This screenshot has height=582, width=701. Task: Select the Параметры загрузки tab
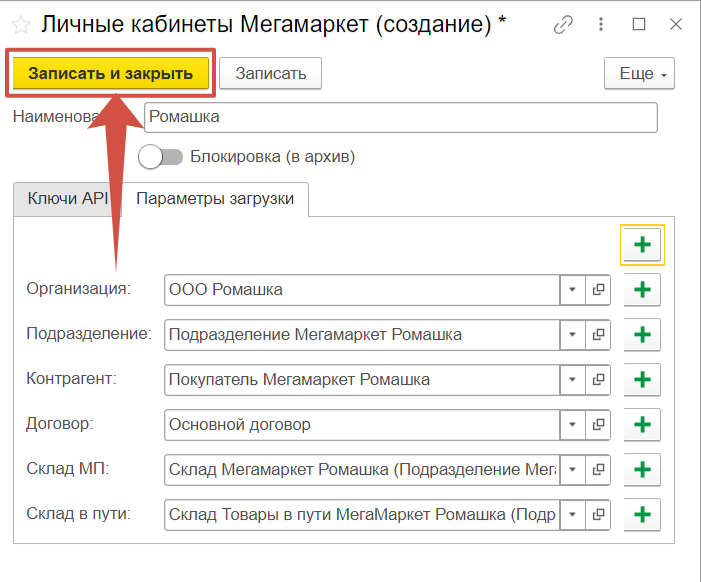point(215,199)
